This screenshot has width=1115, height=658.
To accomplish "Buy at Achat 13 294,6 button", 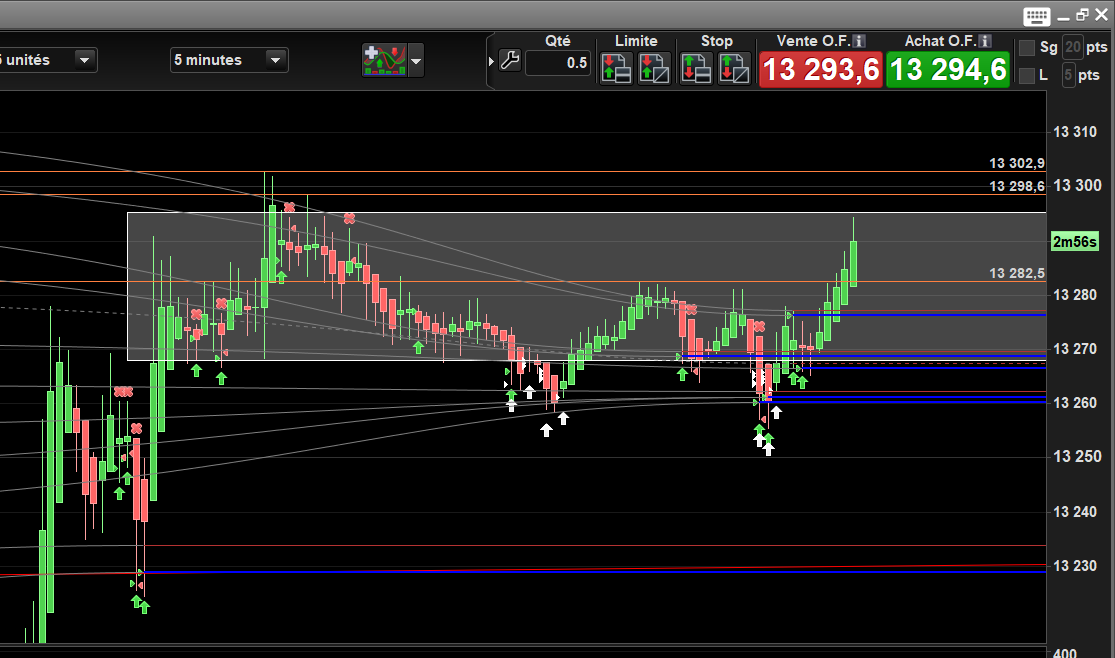I will pos(948,70).
